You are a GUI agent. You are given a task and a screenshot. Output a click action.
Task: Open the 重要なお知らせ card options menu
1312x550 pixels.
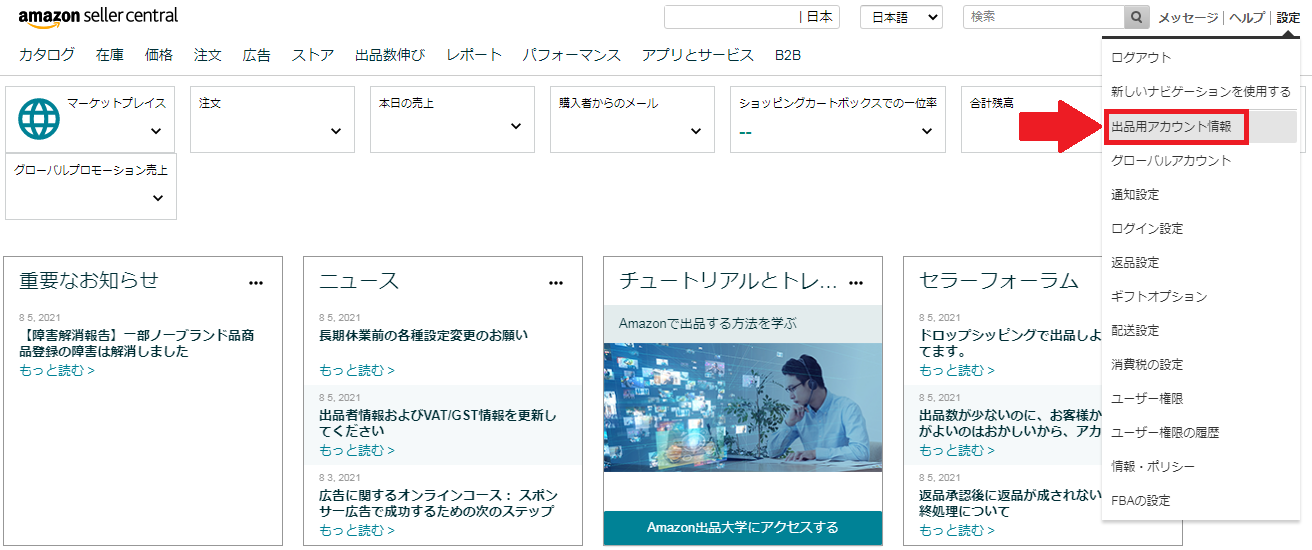tap(256, 283)
